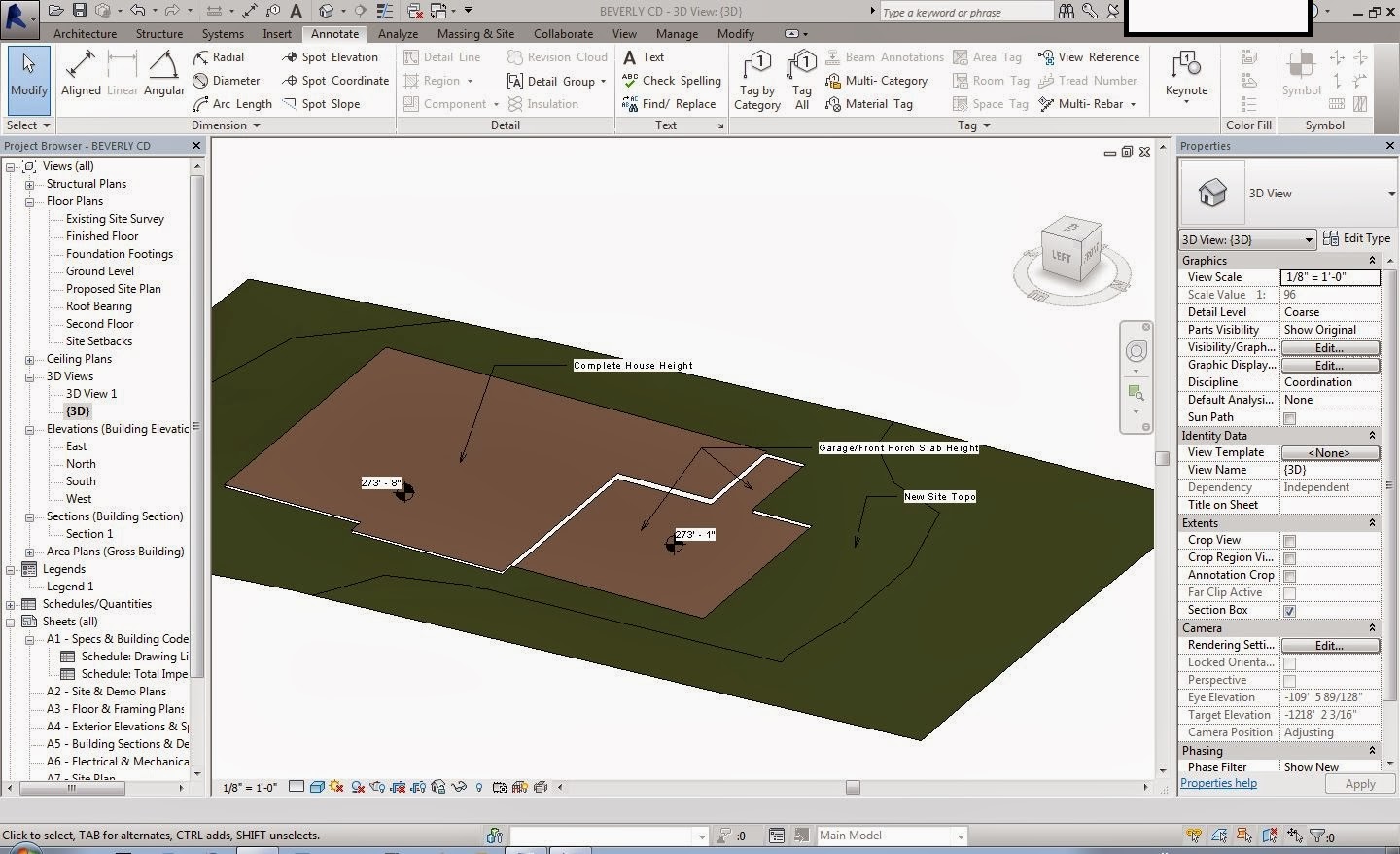Open Temporary Hide/Isolate on view control bar
Screen dimensions: 1400x854
coord(458,787)
